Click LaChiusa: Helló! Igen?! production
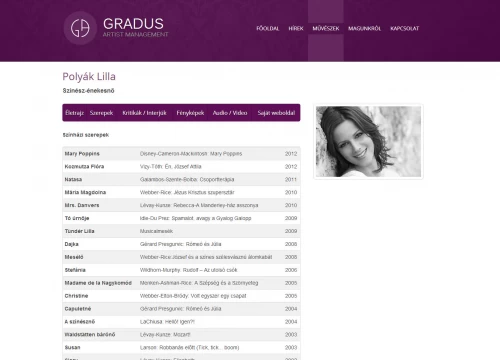The width and height of the screenshot is (500, 360). click(167, 322)
